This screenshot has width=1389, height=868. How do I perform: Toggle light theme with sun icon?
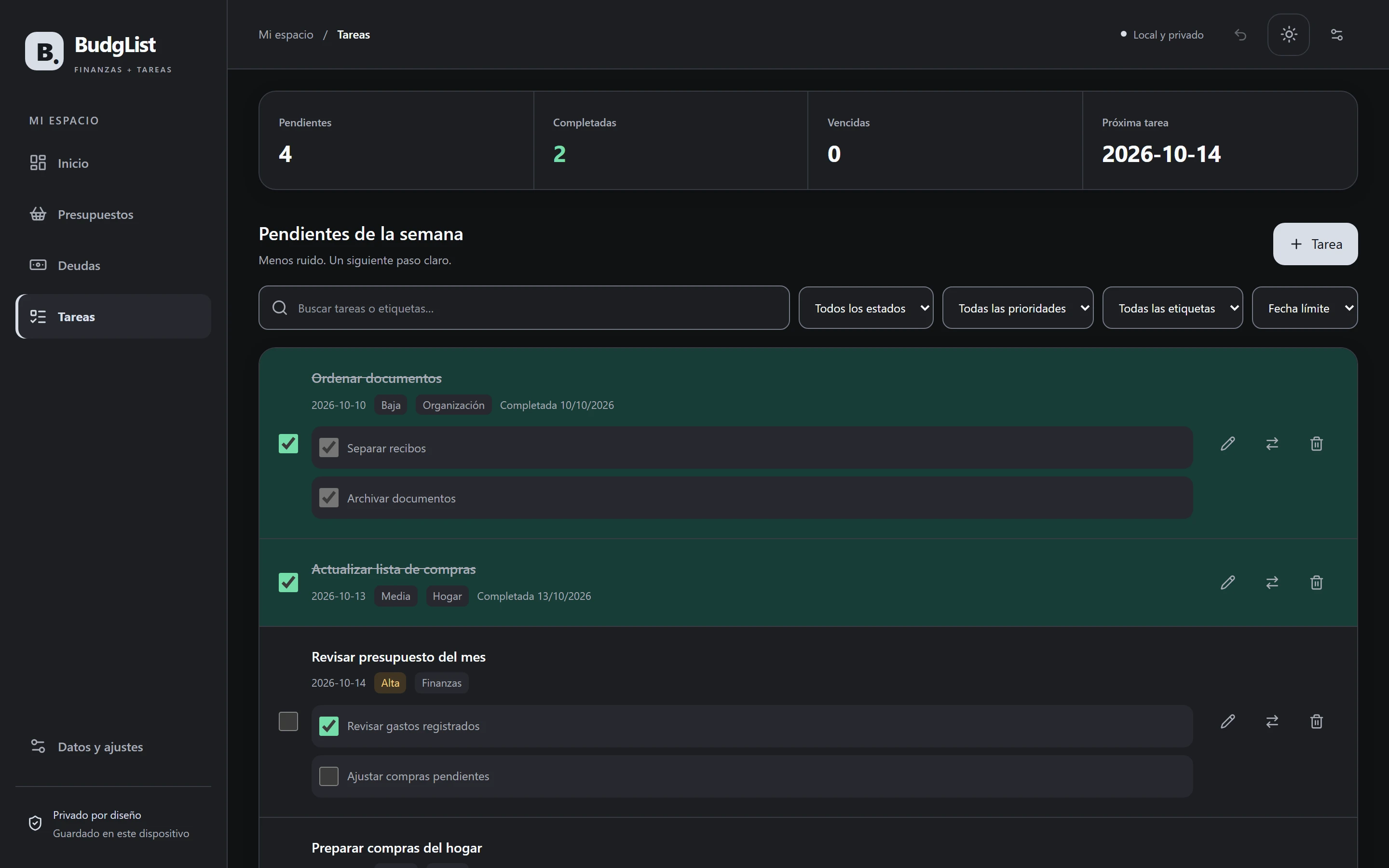(x=1289, y=35)
